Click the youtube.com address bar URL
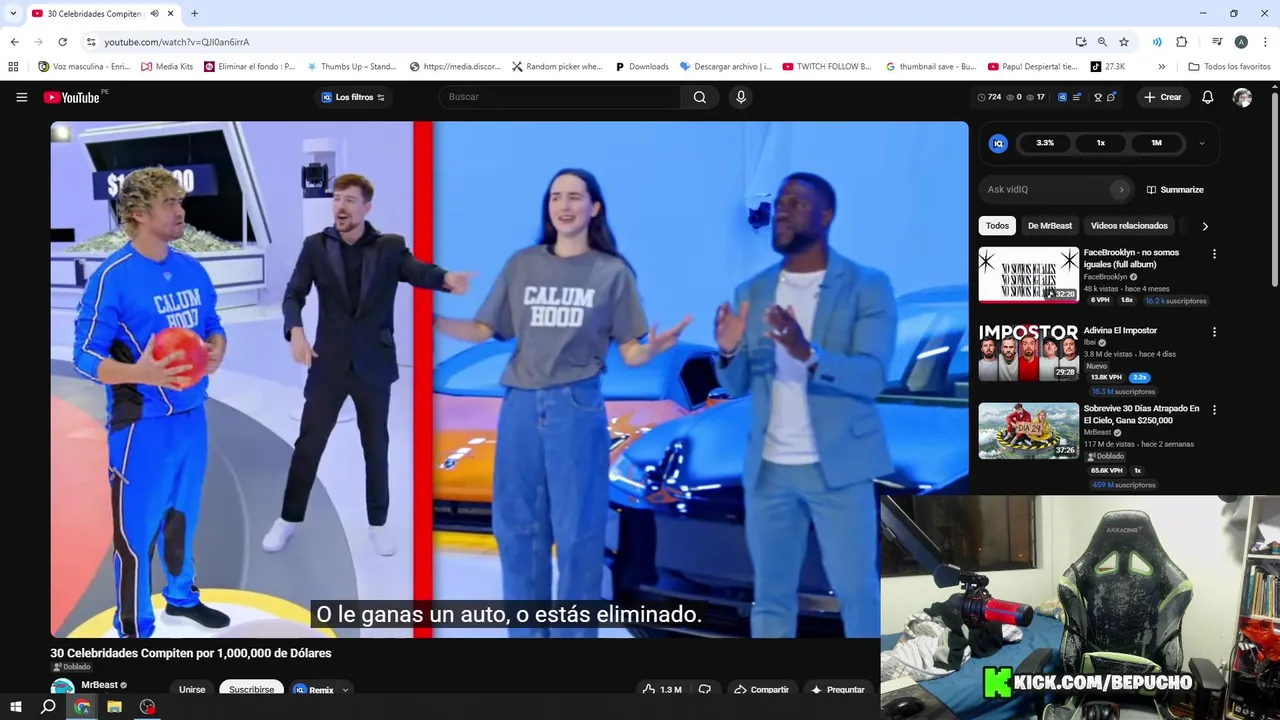 [x=177, y=42]
